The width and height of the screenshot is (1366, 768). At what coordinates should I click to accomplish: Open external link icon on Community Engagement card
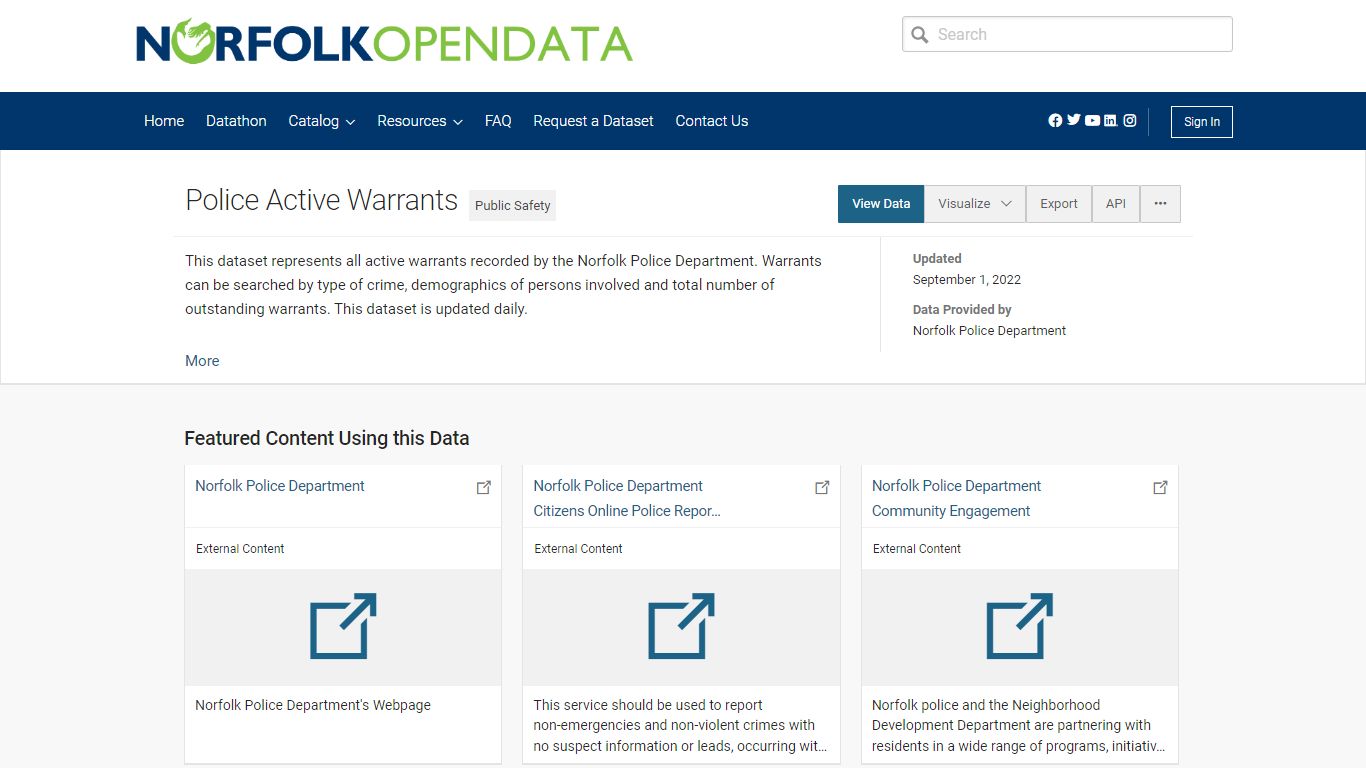[x=1160, y=487]
